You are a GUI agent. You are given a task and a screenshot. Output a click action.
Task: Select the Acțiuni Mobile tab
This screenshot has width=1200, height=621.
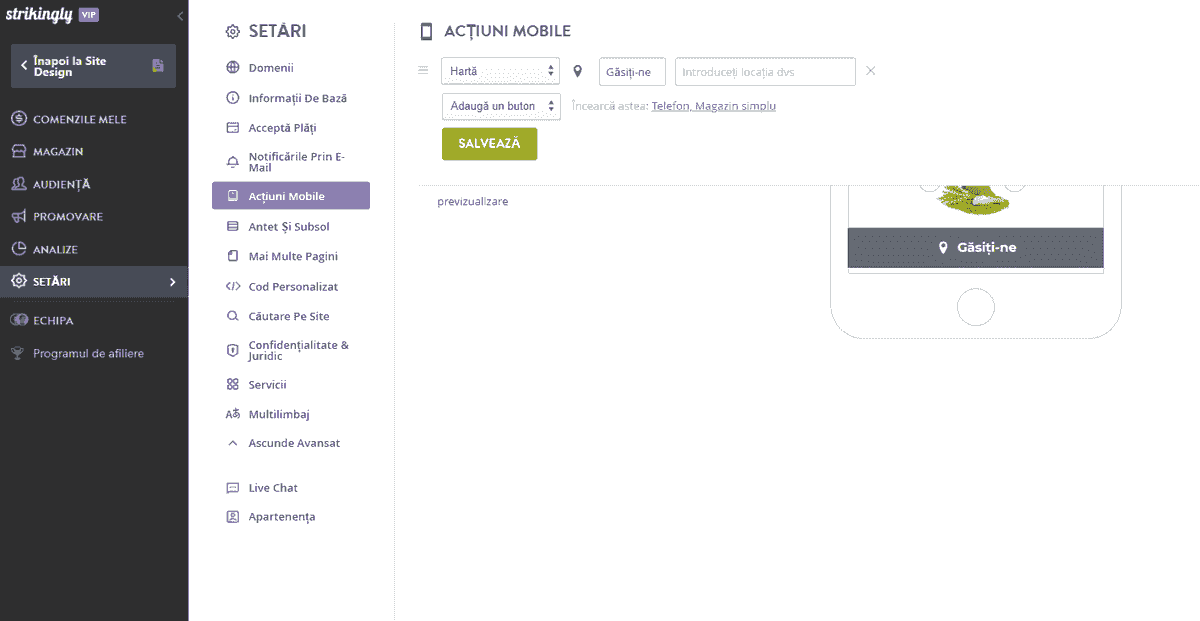[x=291, y=196]
